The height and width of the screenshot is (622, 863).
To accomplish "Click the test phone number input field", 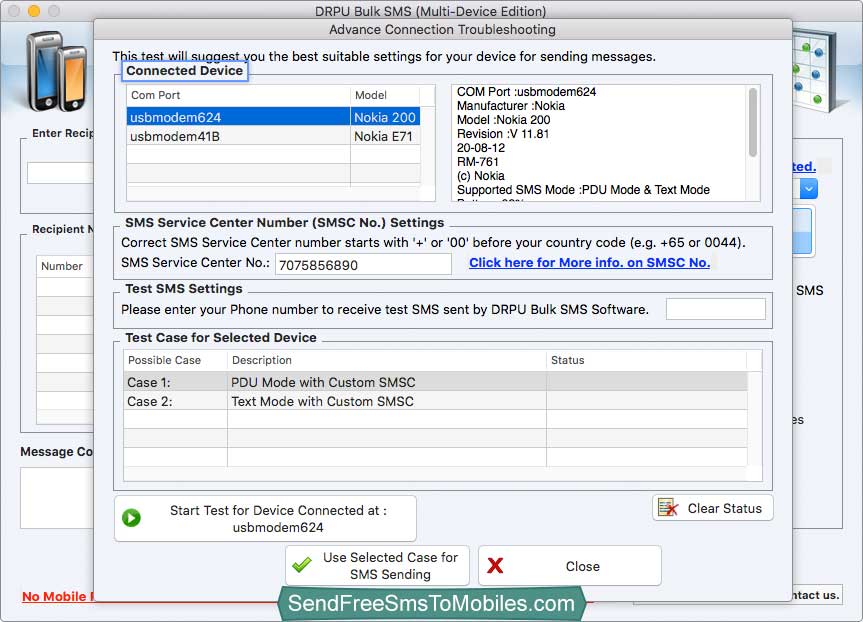I will 715,309.
